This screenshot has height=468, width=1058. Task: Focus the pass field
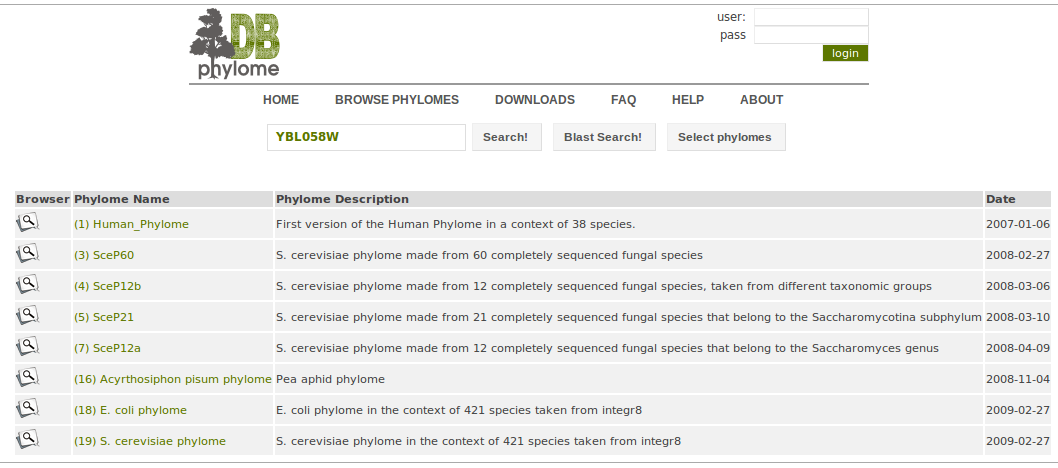click(811, 35)
